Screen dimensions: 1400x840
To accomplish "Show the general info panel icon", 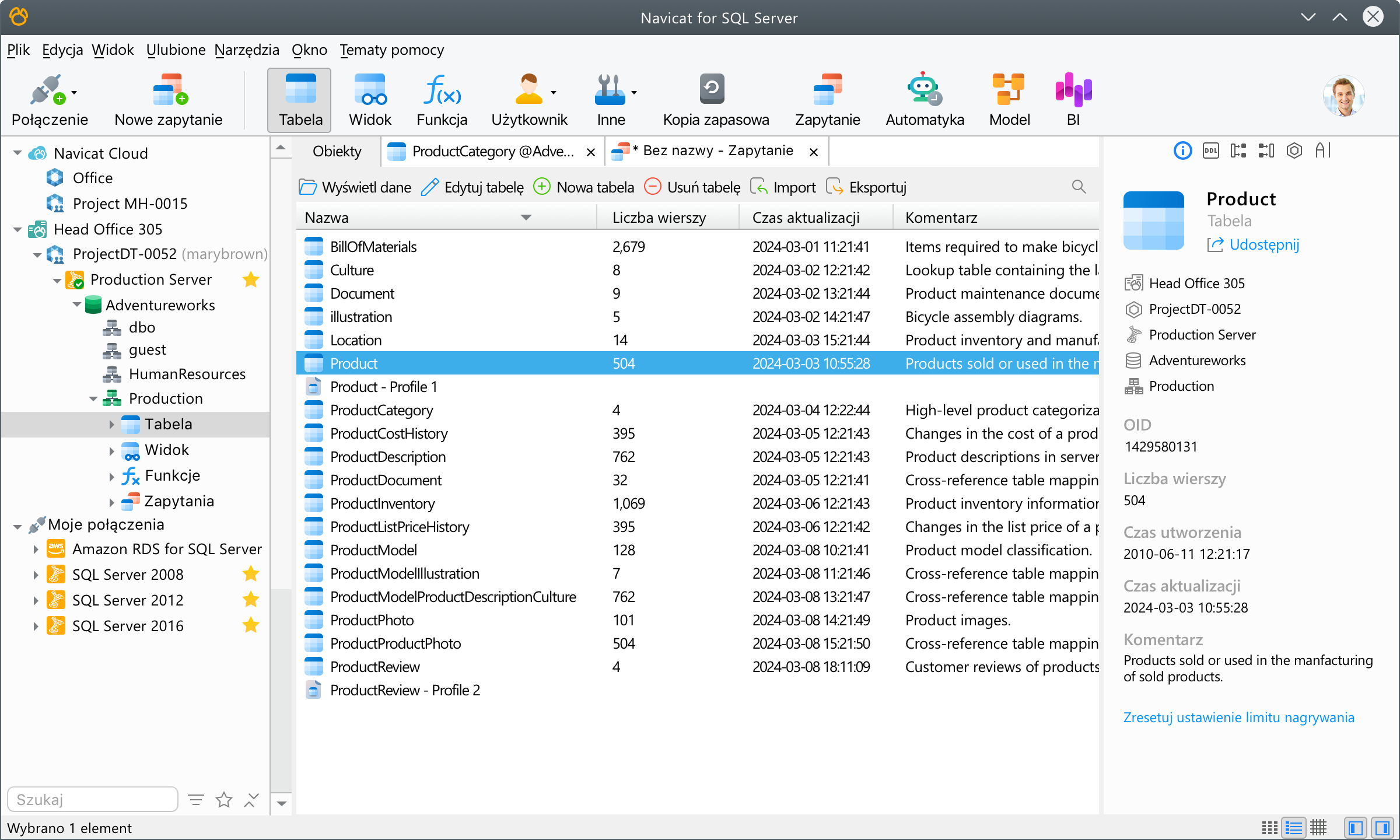I will 1182,151.
